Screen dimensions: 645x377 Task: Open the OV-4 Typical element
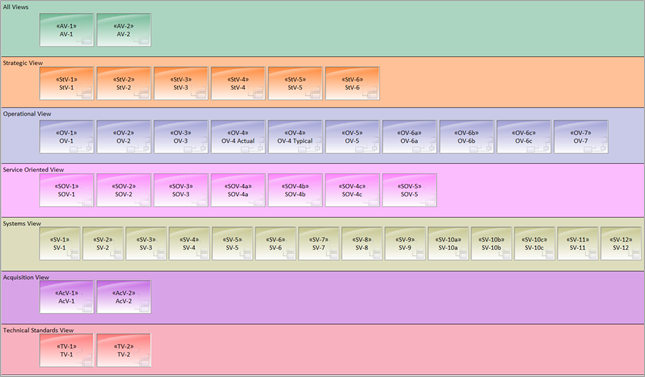click(295, 137)
